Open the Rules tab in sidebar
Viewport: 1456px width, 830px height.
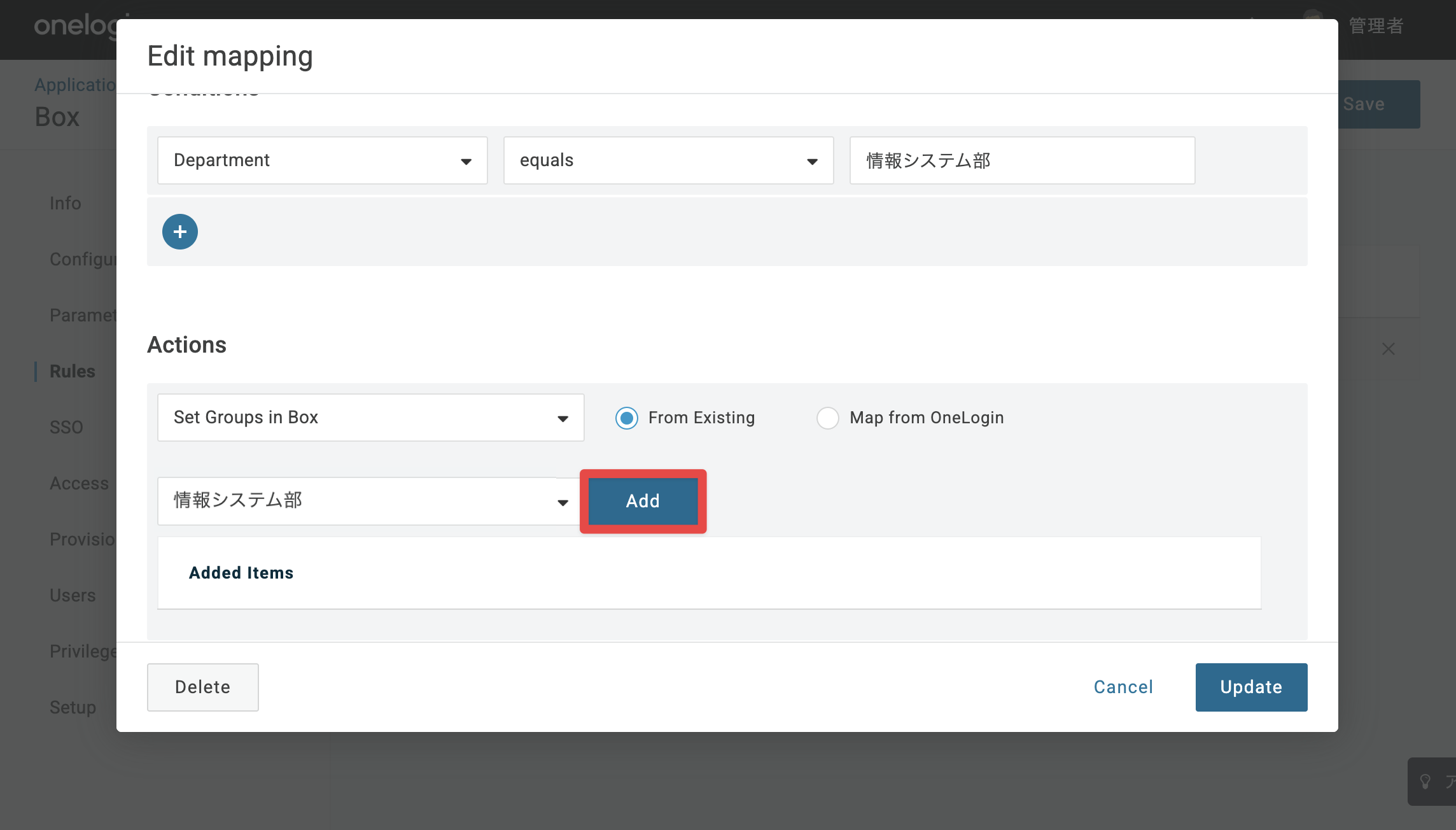click(73, 371)
